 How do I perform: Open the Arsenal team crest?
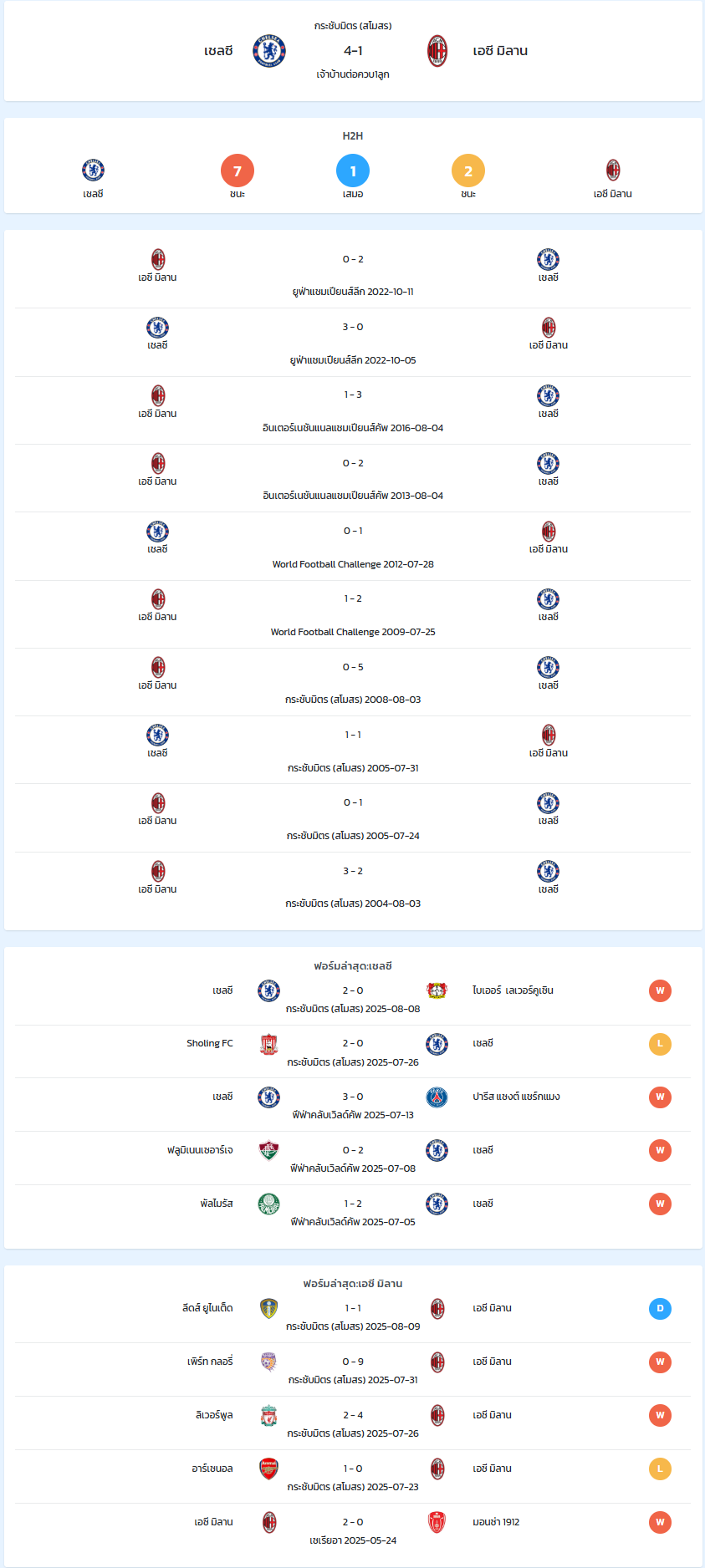coord(268,1469)
